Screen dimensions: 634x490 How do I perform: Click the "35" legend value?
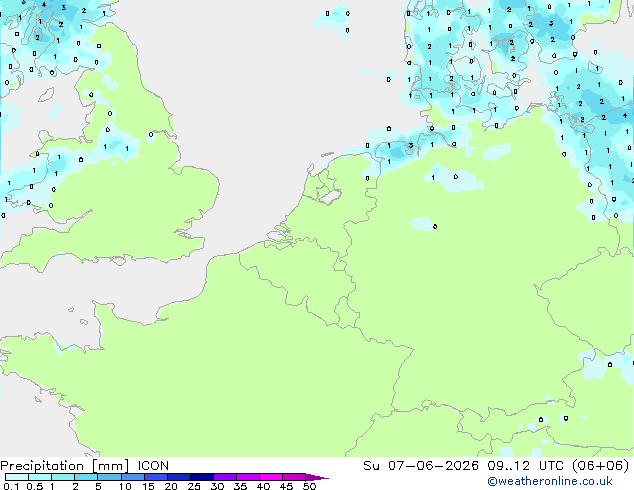tap(240, 486)
